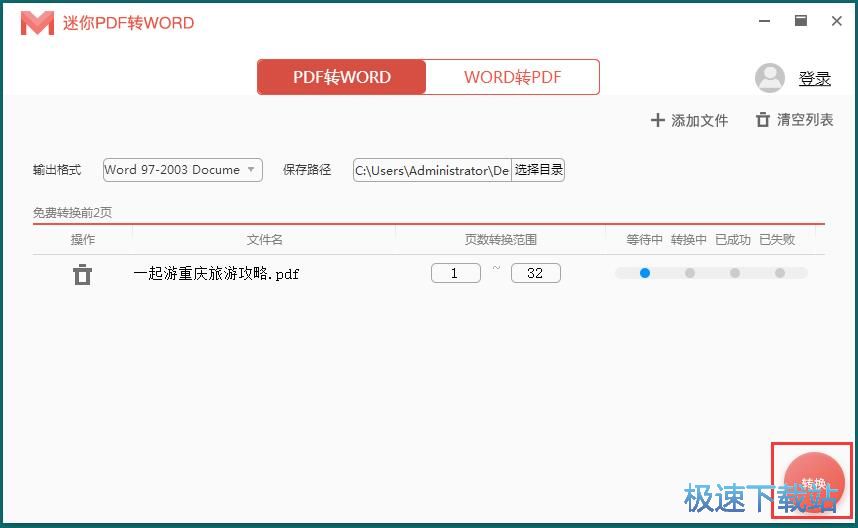Click the trash icon beside 清空列表
The image size is (858, 528).
[x=763, y=120]
